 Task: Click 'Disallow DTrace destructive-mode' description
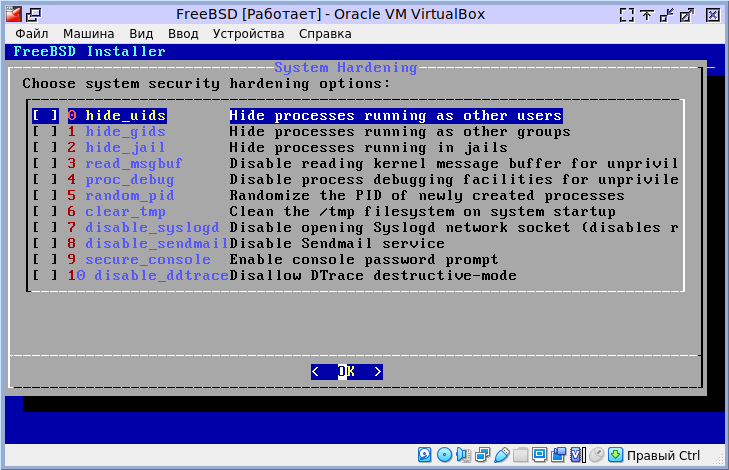[x=373, y=275]
